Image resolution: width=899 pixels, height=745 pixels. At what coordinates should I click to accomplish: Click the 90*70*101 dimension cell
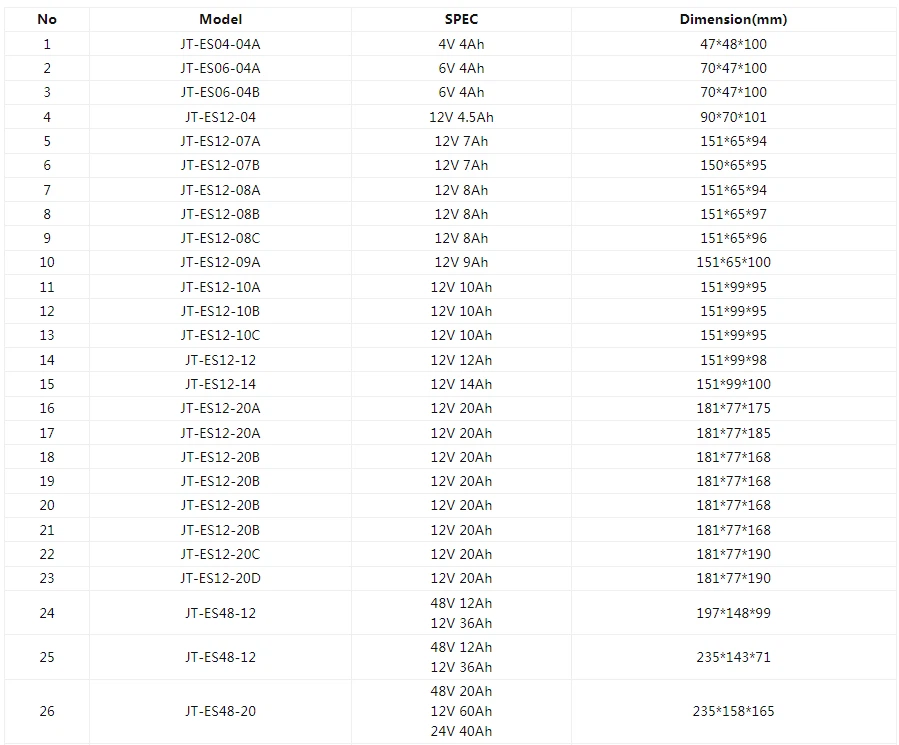[x=733, y=117]
